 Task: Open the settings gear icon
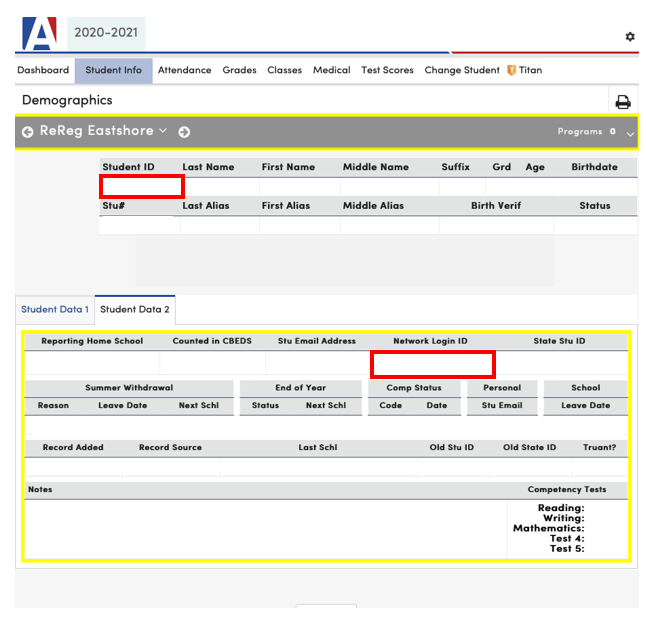point(630,37)
